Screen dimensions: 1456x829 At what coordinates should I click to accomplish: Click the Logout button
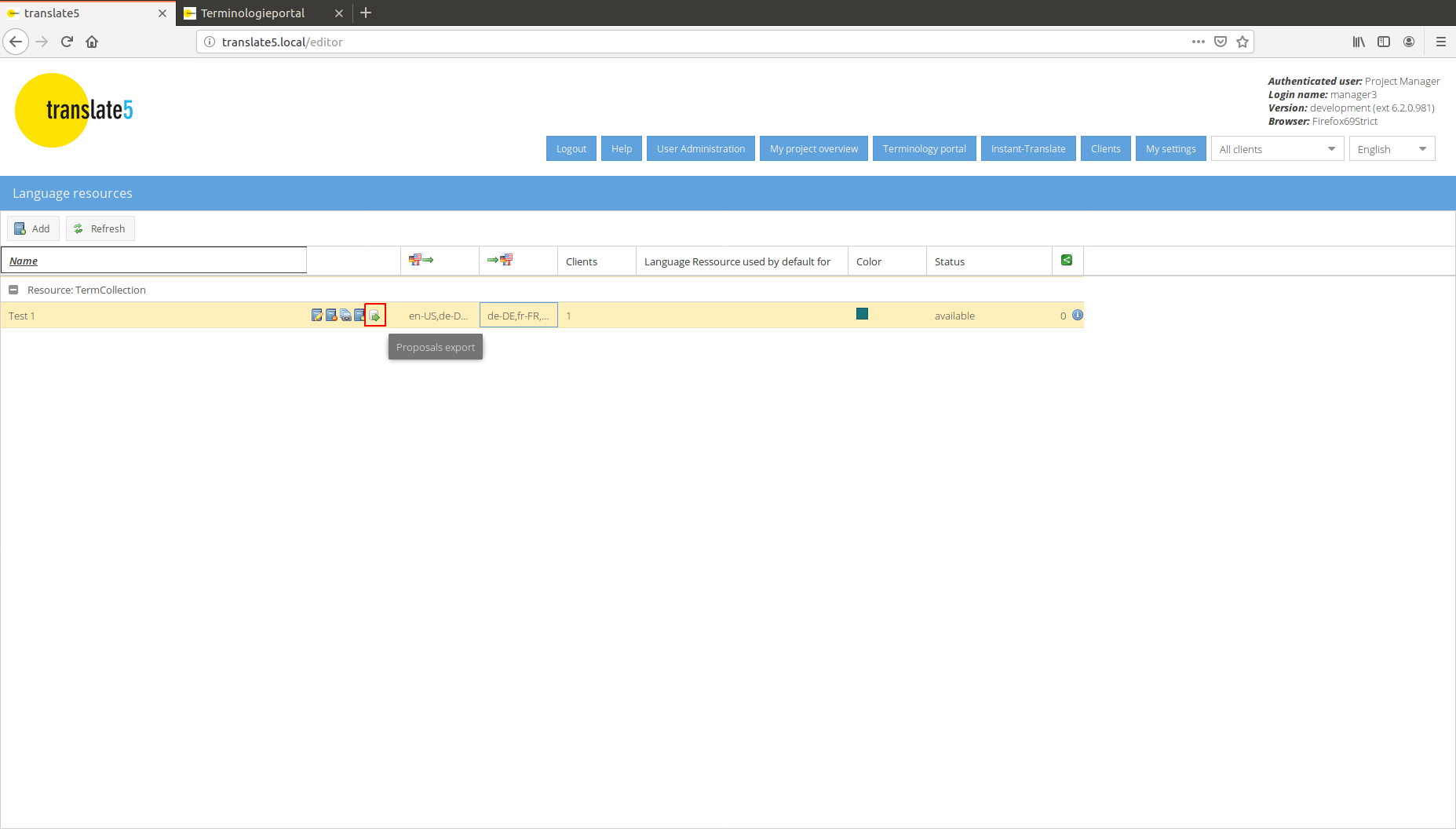tap(571, 148)
